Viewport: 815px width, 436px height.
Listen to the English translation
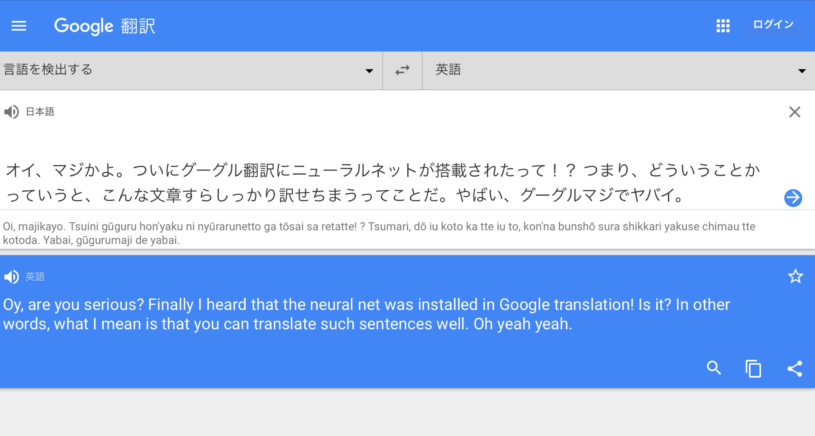[x=11, y=277]
